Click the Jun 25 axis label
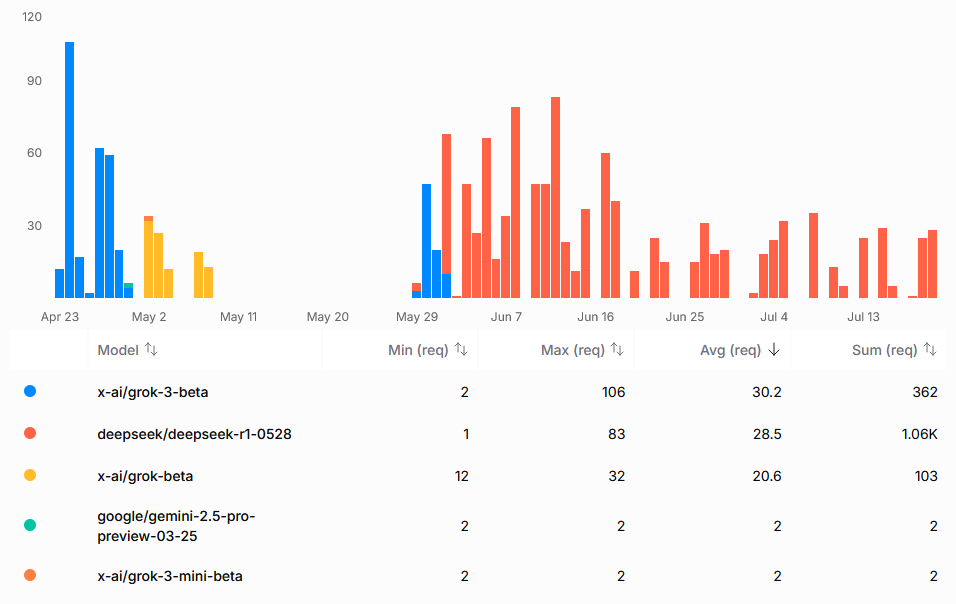Image resolution: width=956 pixels, height=604 pixels. 685,317
